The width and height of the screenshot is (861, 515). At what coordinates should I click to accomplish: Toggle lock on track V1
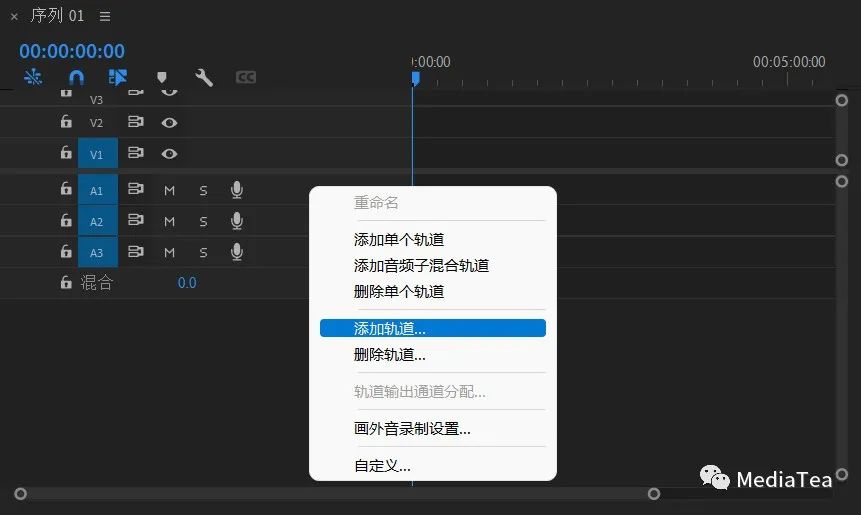(66, 152)
